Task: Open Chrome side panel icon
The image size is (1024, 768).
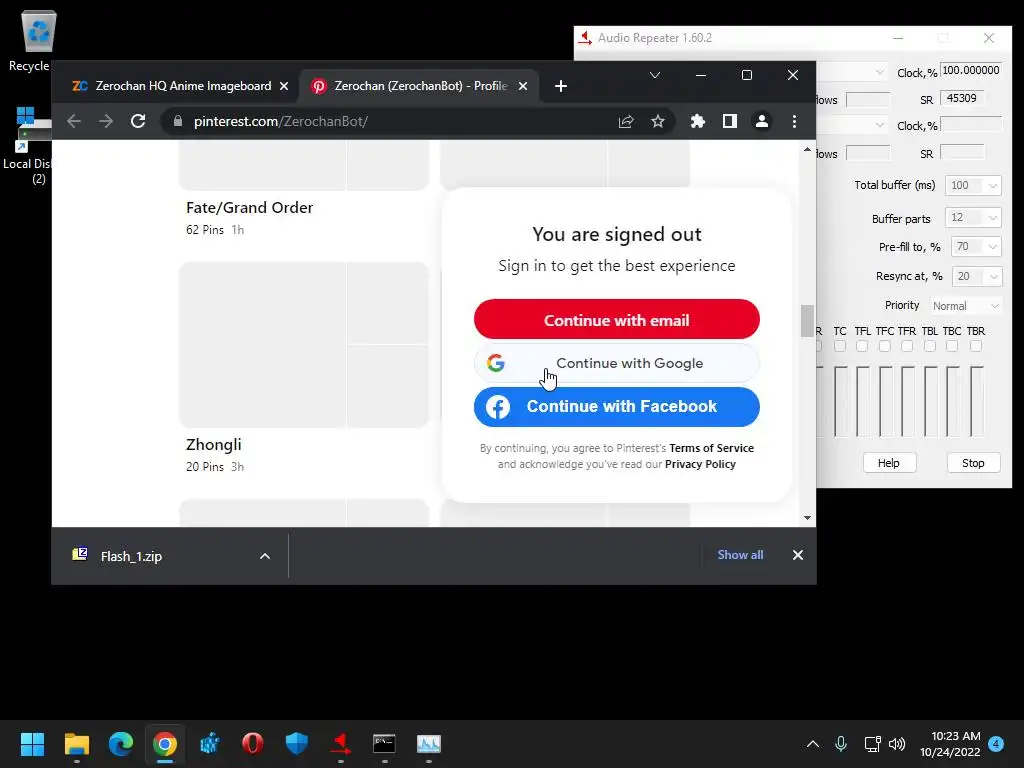Action: [x=729, y=121]
